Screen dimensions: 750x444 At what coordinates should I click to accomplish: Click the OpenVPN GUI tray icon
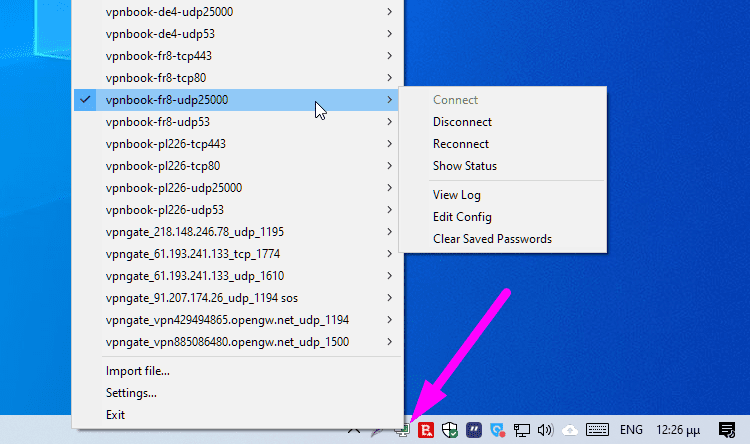(x=402, y=430)
